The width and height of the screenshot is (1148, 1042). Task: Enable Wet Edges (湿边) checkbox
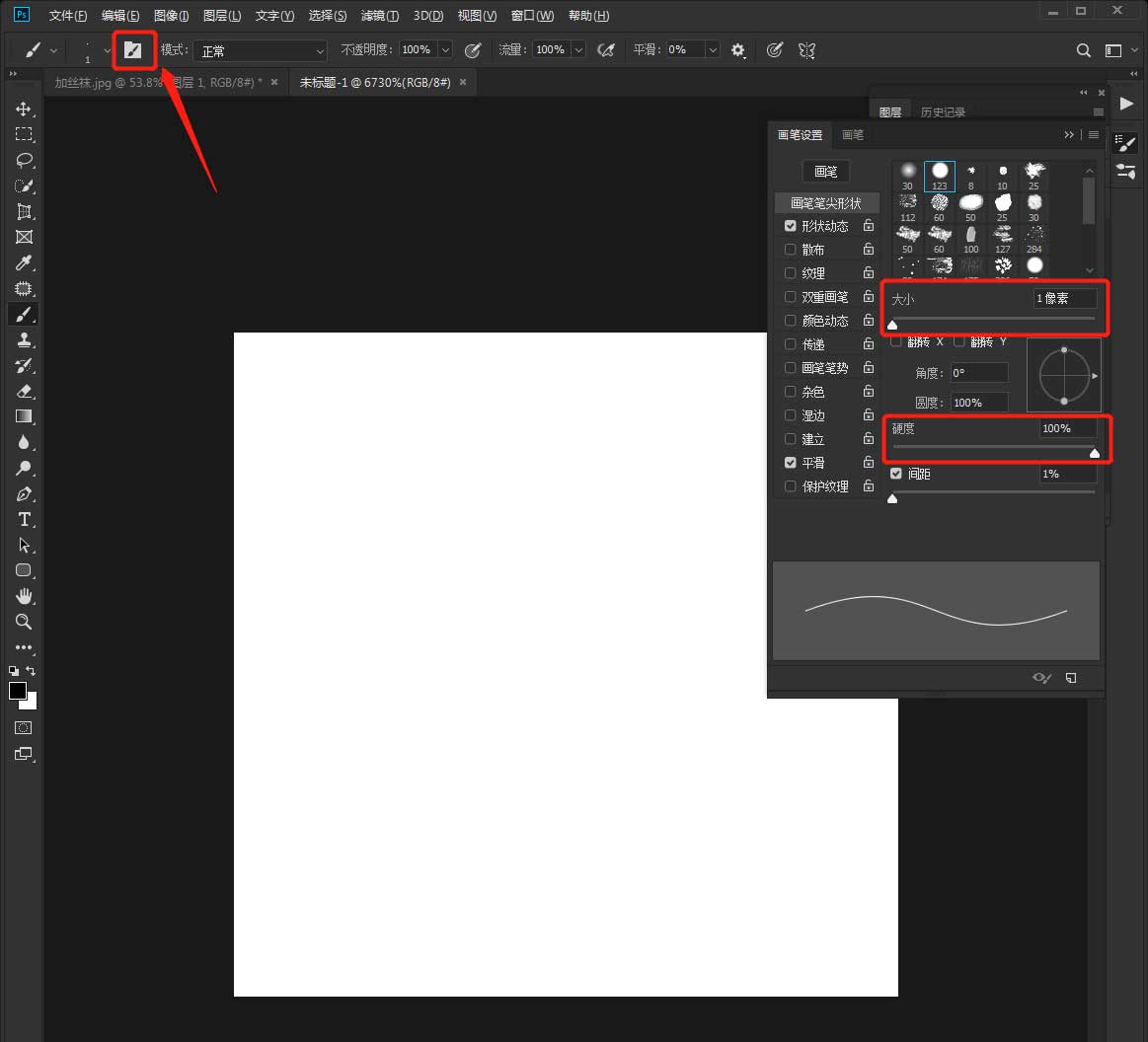(x=790, y=414)
